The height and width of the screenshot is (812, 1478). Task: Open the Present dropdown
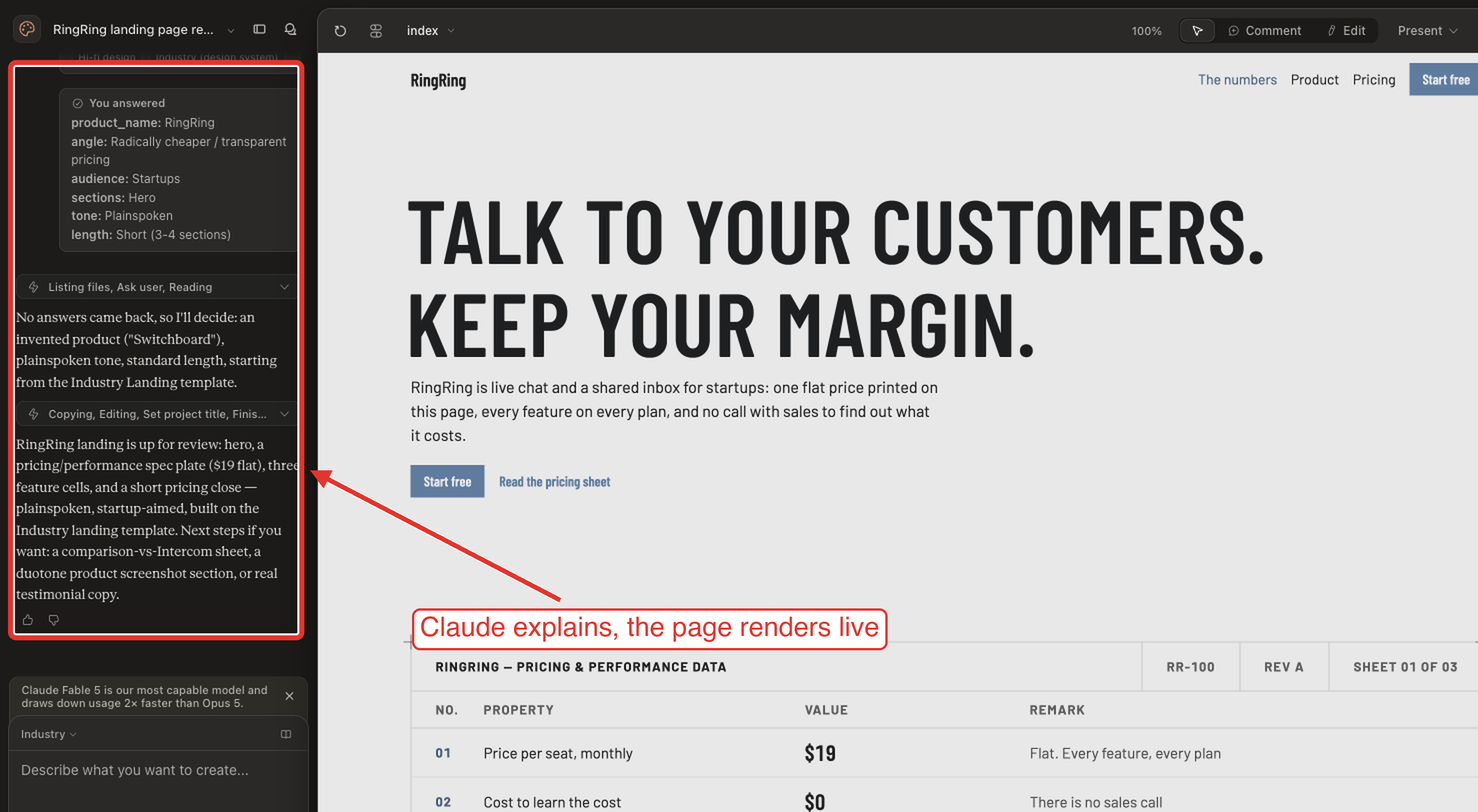(x=1427, y=31)
